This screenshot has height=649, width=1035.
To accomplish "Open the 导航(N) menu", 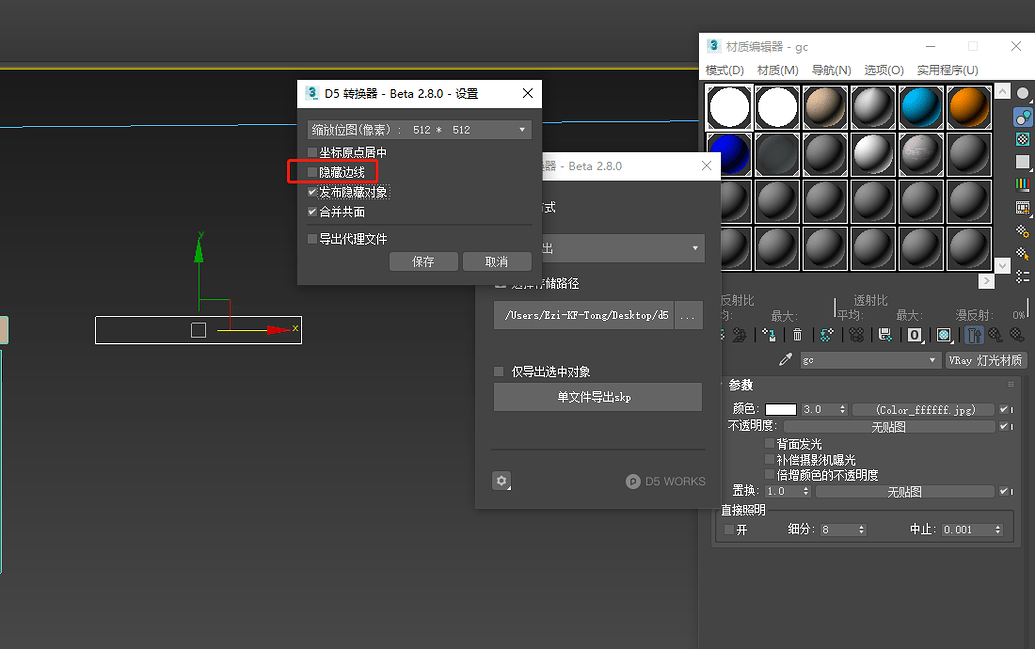I will pyautogui.click(x=830, y=70).
